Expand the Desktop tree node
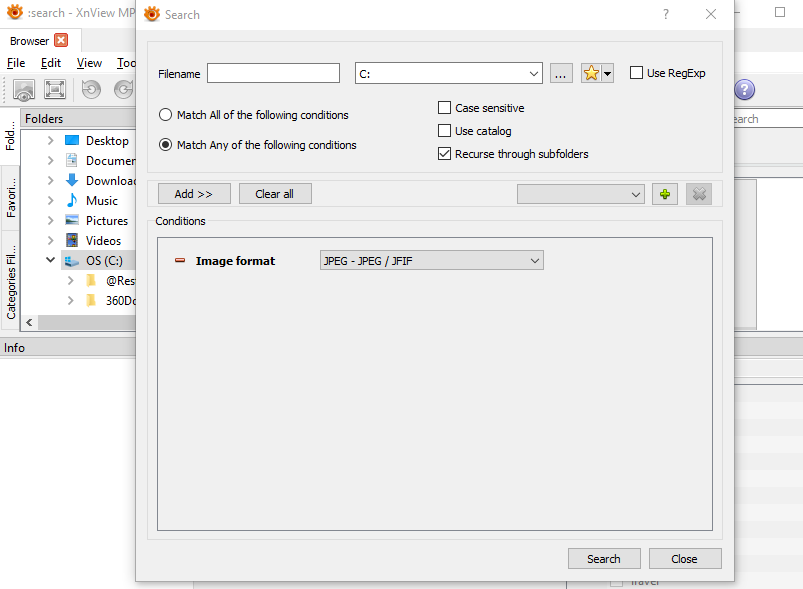Viewport: 803px width, 589px height. tap(50, 140)
